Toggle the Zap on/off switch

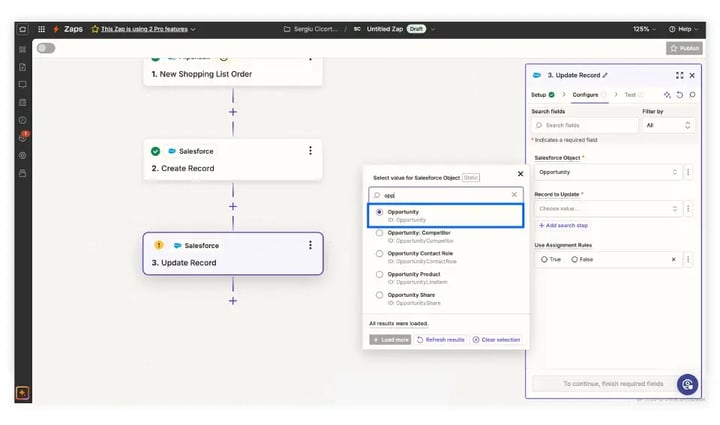point(46,48)
